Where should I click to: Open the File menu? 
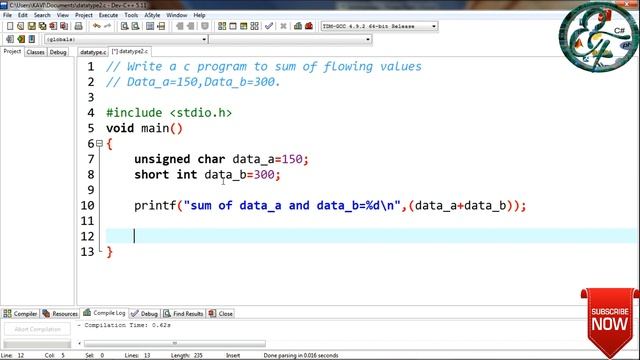[x=7, y=15]
